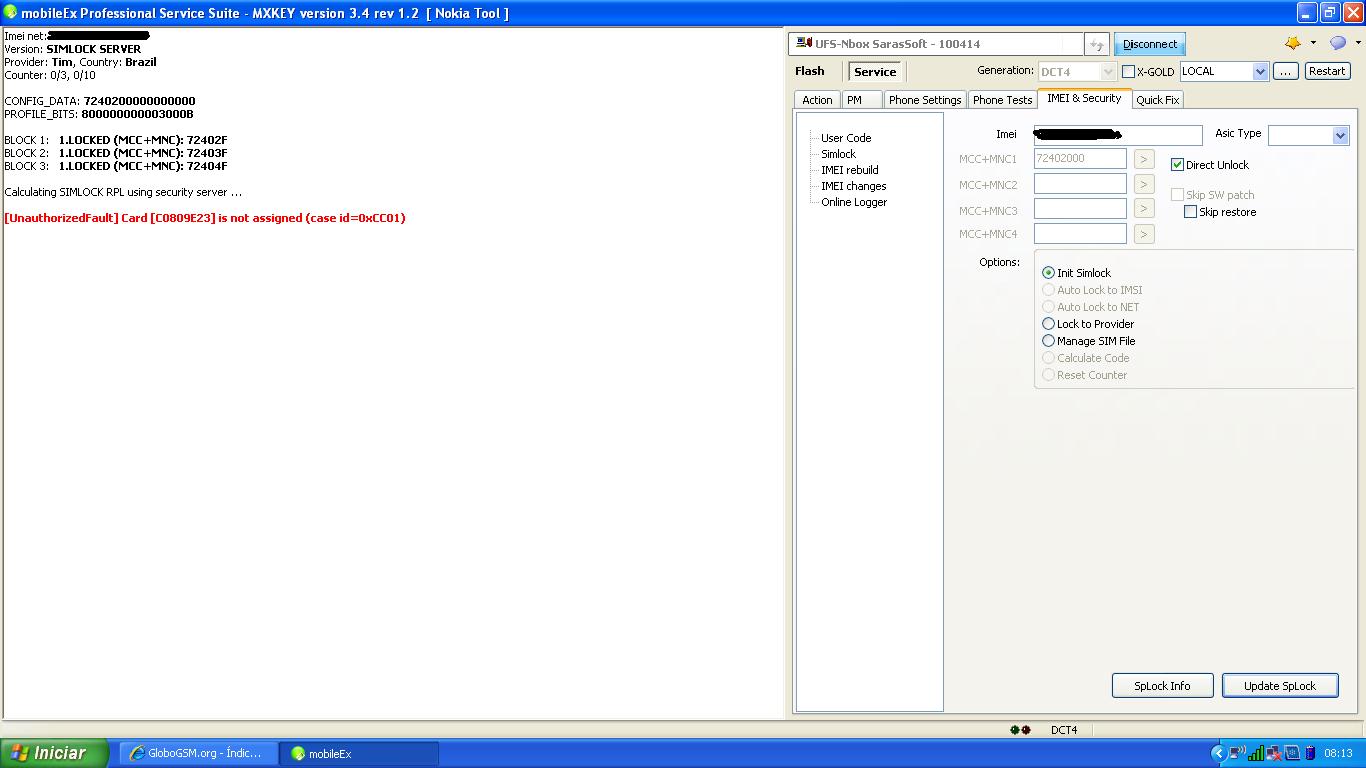
Task: Select the Manage SIM File option
Action: pos(1048,341)
